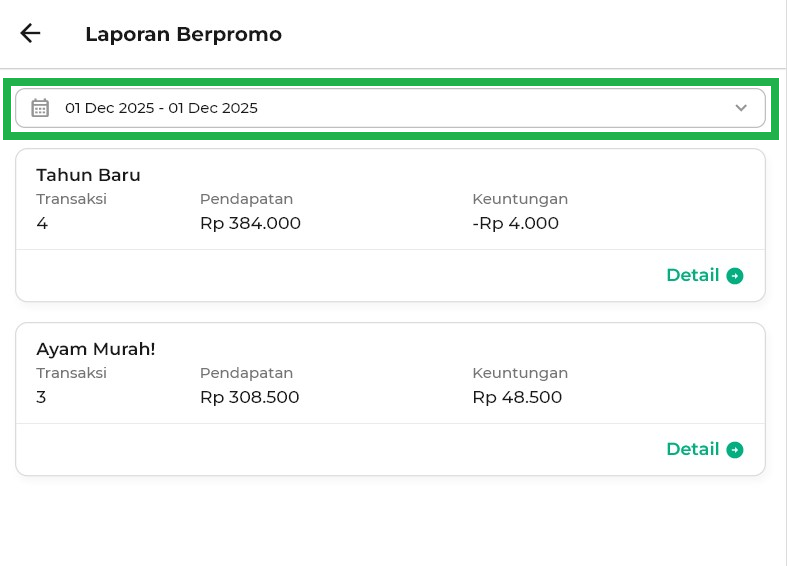
Task: Click arrow icon beside Tahun Baru Detail
Action: click(x=735, y=276)
